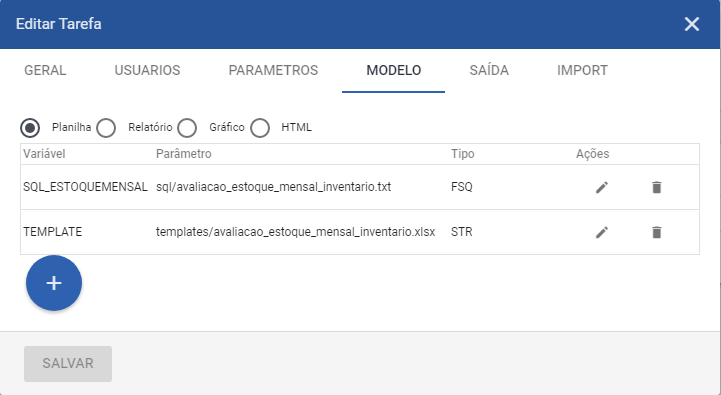
Task: Click the Tipo column header
Action: point(463,154)
